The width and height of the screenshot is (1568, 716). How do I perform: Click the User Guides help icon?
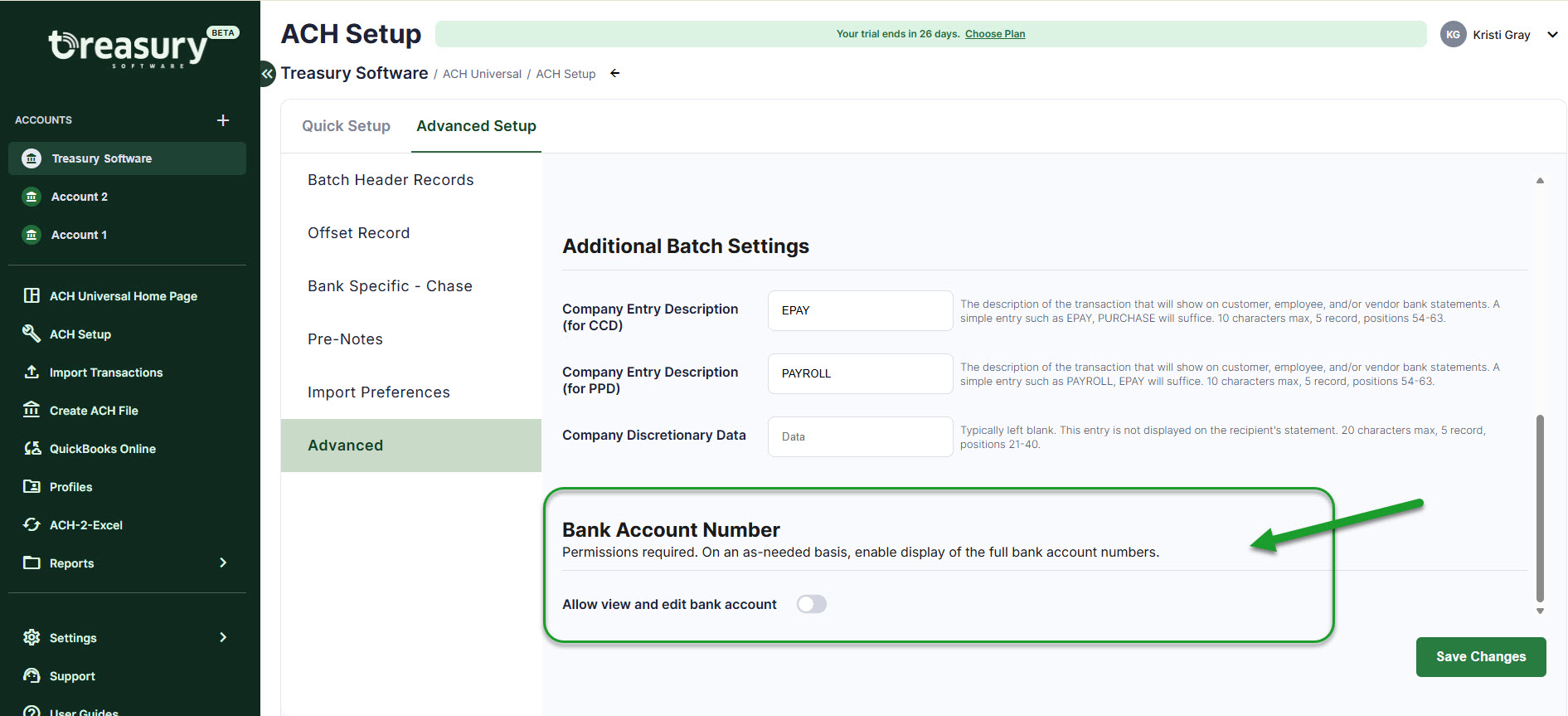[x=32, y=711]
